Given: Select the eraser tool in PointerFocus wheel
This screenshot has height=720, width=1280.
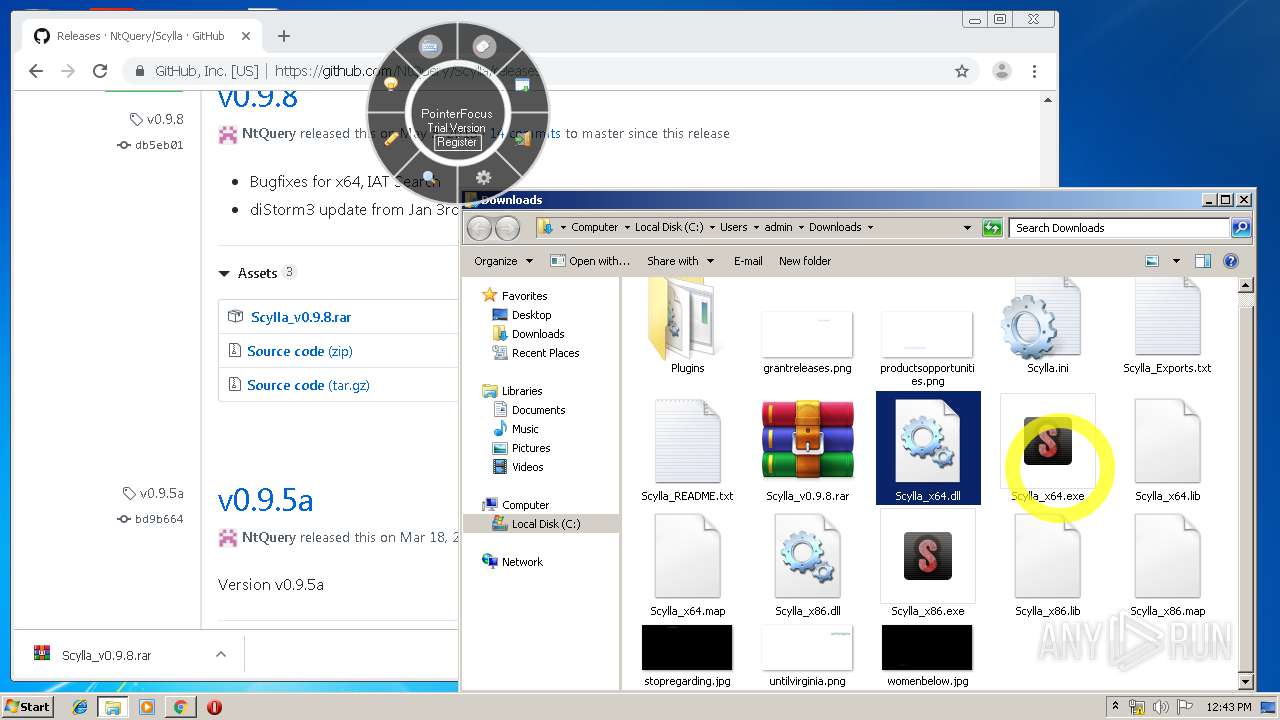Looking at the screenshot, I should point(484,46).
